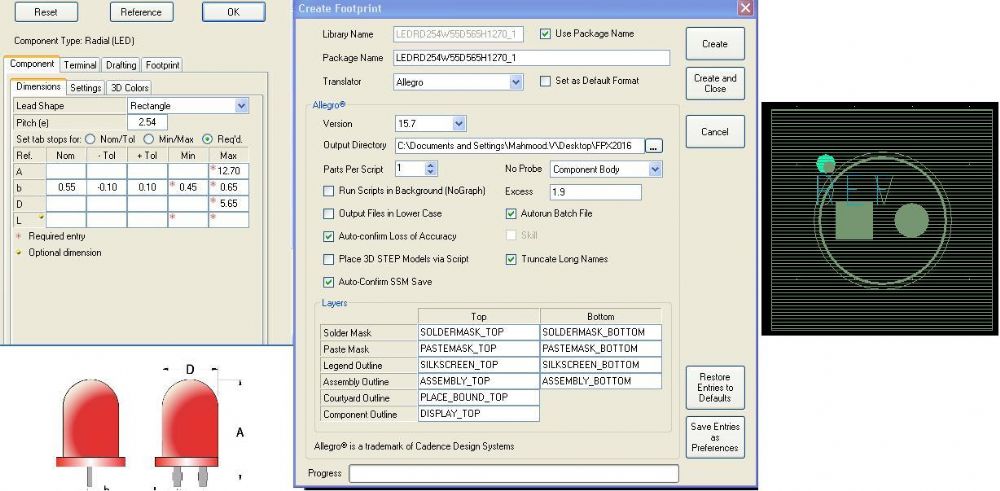Toggle the Use Package Name checkbox
This screenshot has width=1000, height=491.
click(x=546, y=34)
